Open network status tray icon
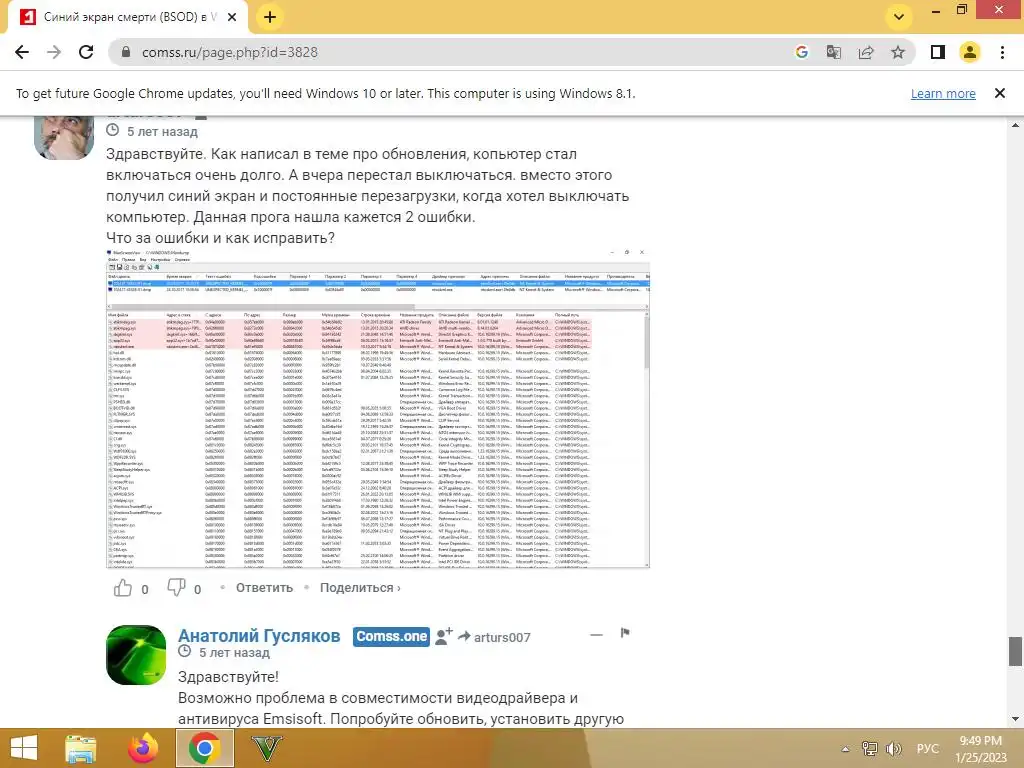Image resolution: width=1024 pixels, height=768 pixels. click(x=869, y=748)
